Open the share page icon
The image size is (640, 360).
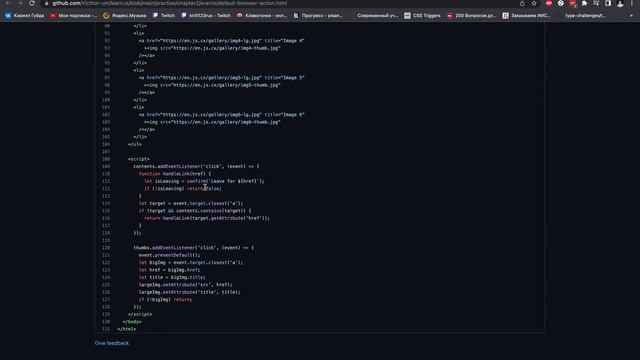(x=522, y=3)
